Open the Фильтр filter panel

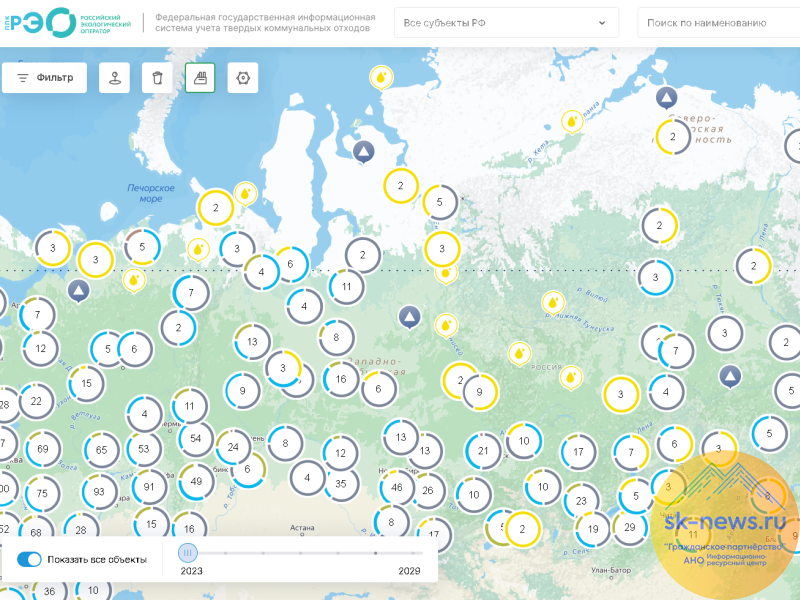point(44,78)
